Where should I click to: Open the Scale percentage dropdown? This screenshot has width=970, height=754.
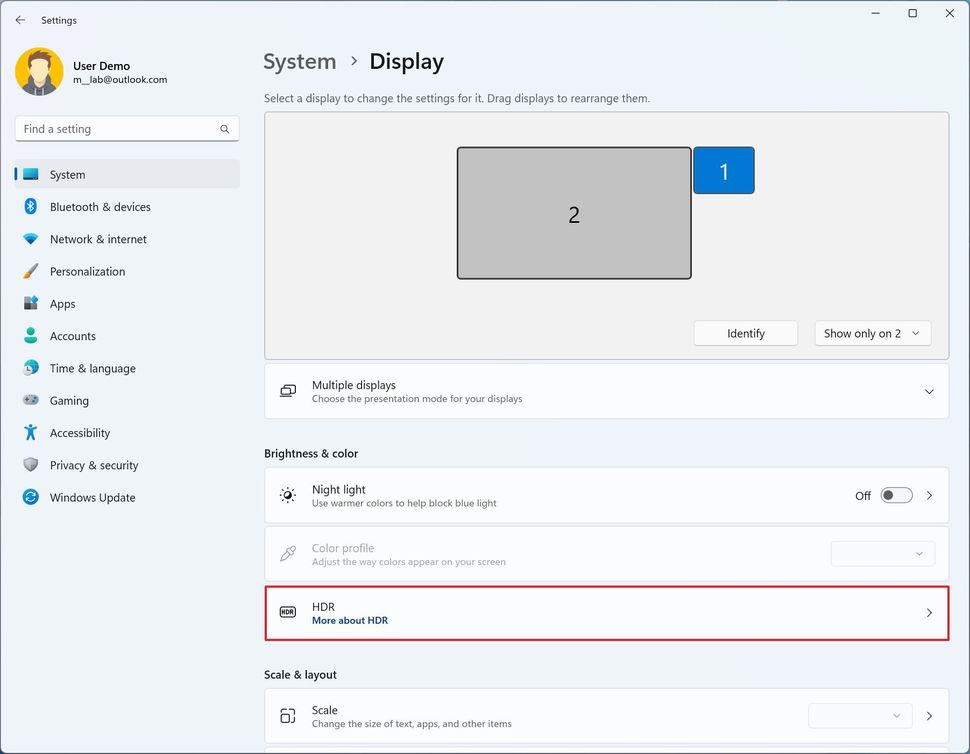[860, 716]
